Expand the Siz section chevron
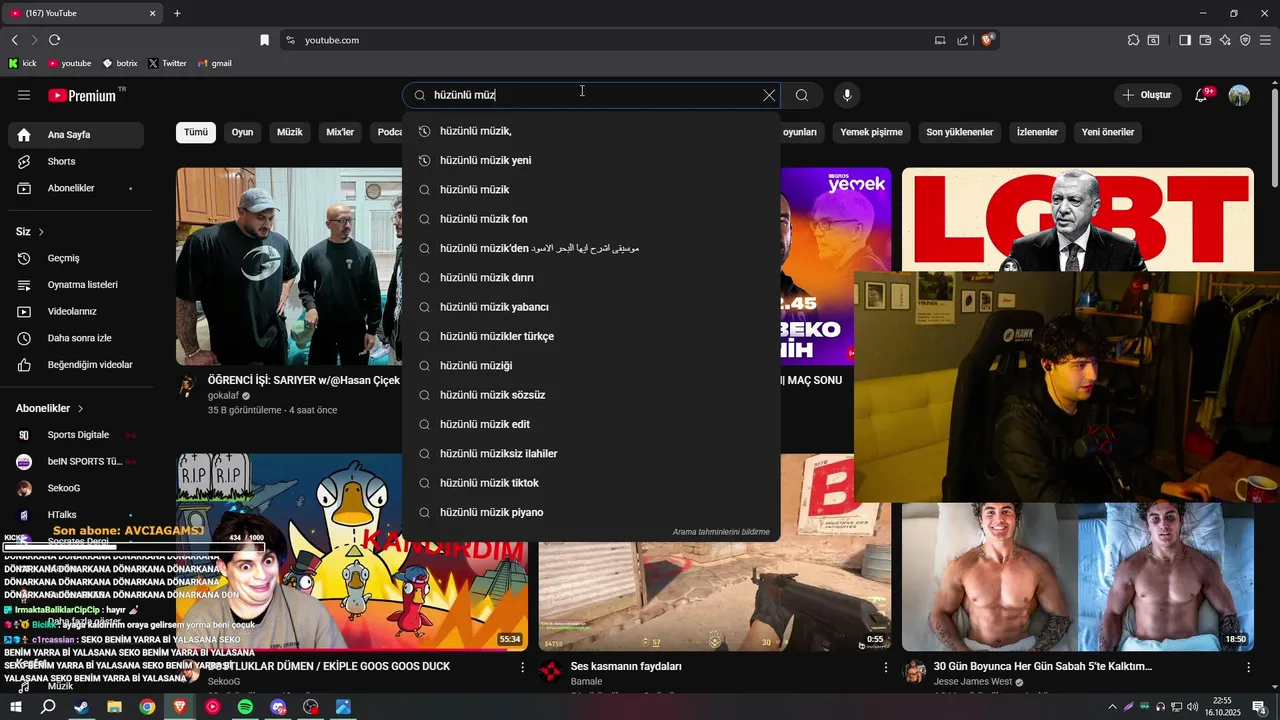This screenshot has height=720, width=1280. coord(41,232)
